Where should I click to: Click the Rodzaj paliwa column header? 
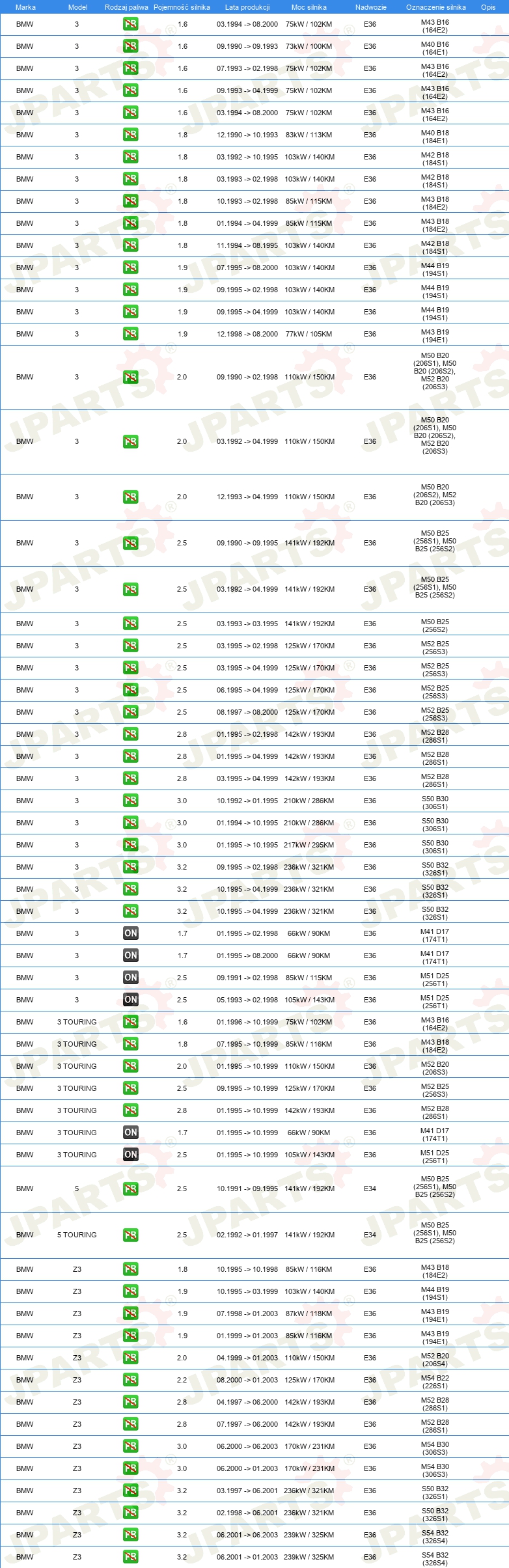point(126,7)
